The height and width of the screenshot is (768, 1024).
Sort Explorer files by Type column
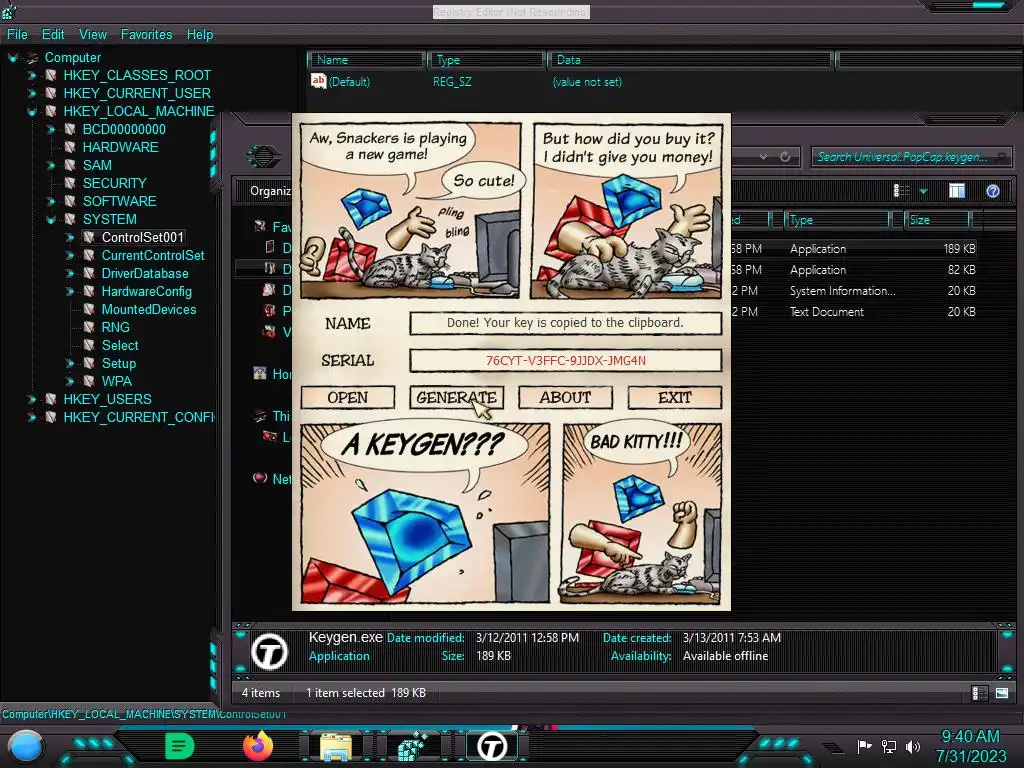[837, 220]
